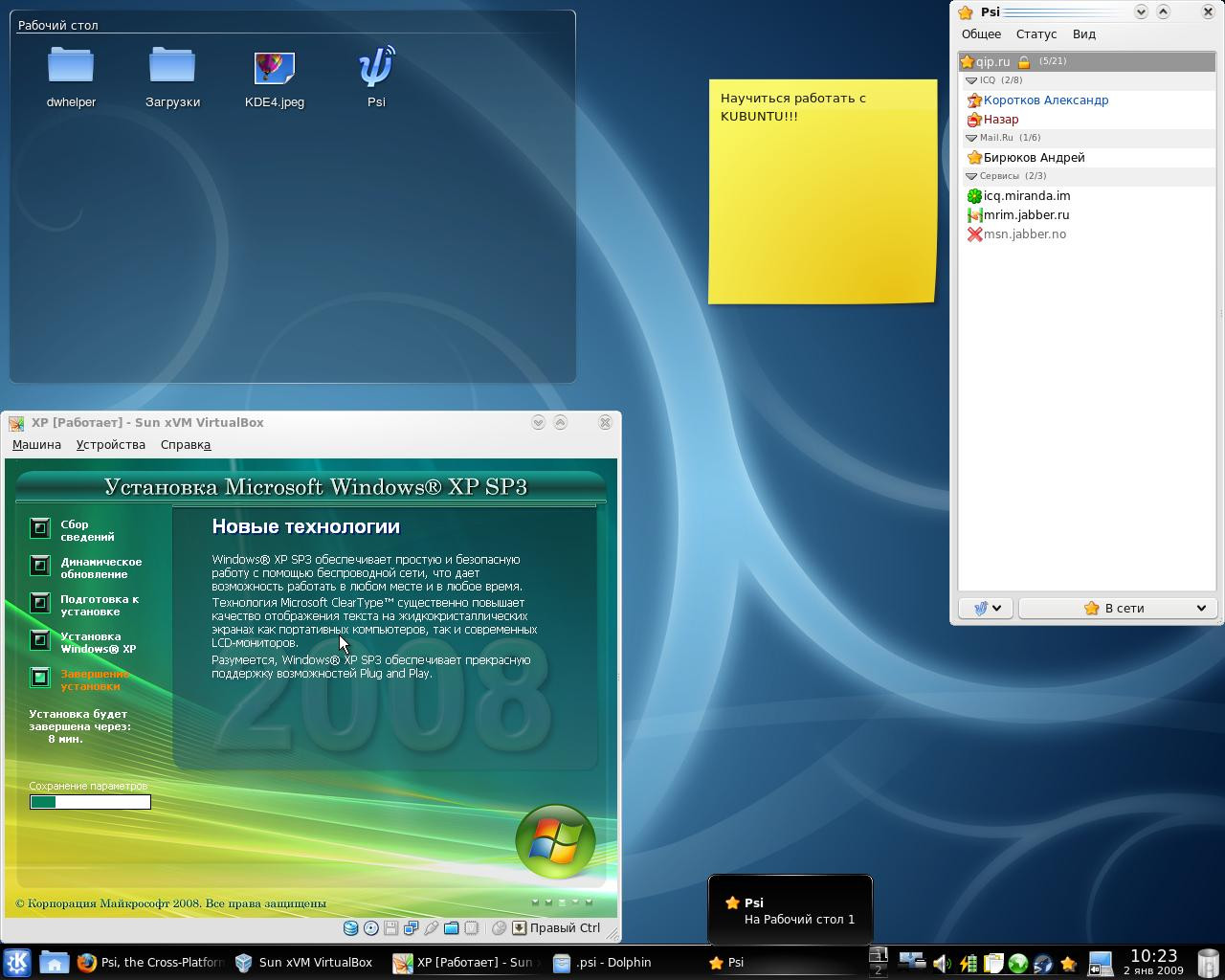The width and height of the screenshot is (1225, 980).
Task: Open the Справка menu in VirtualBox
Action: [186, 445]
